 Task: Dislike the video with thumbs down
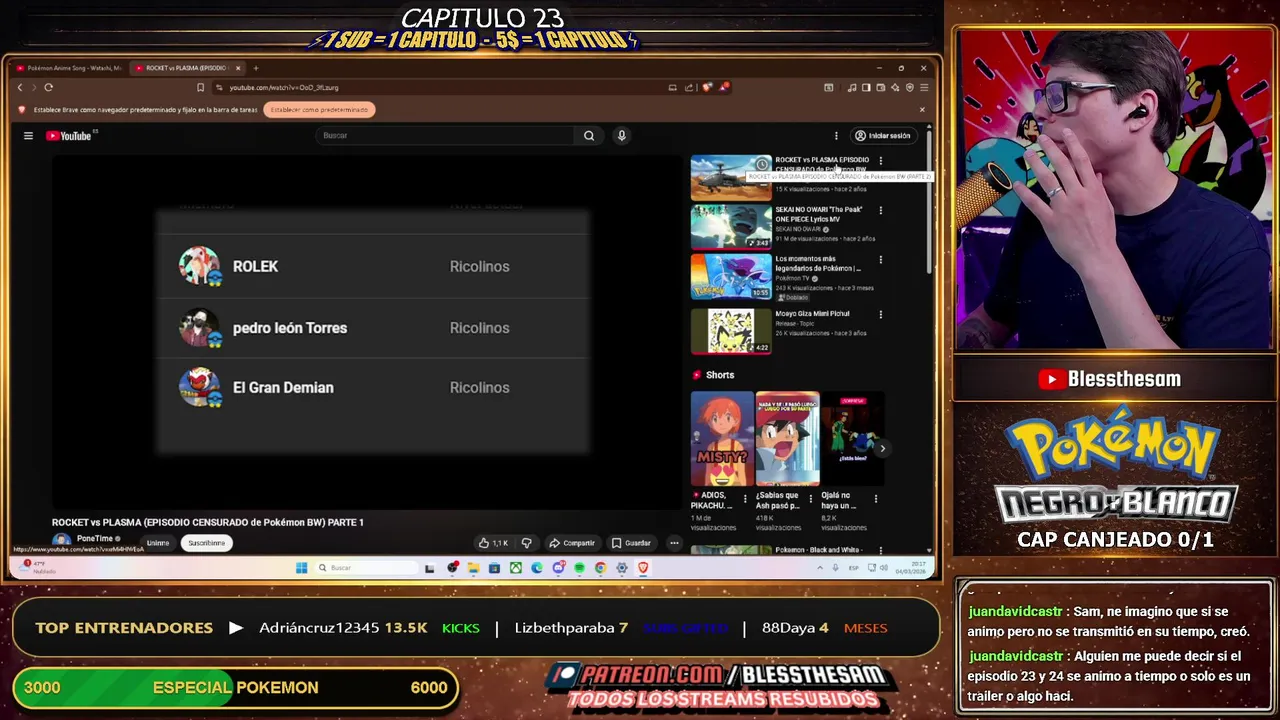coord(527,543)
